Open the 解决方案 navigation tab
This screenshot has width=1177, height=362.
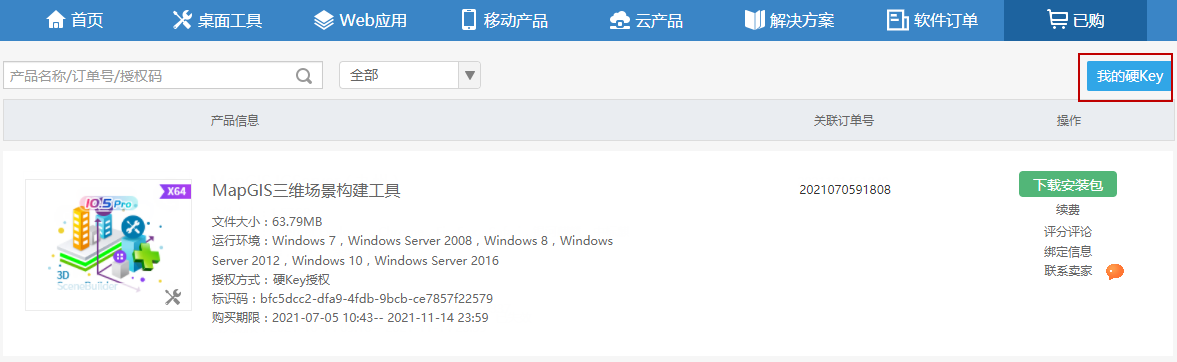790,20
